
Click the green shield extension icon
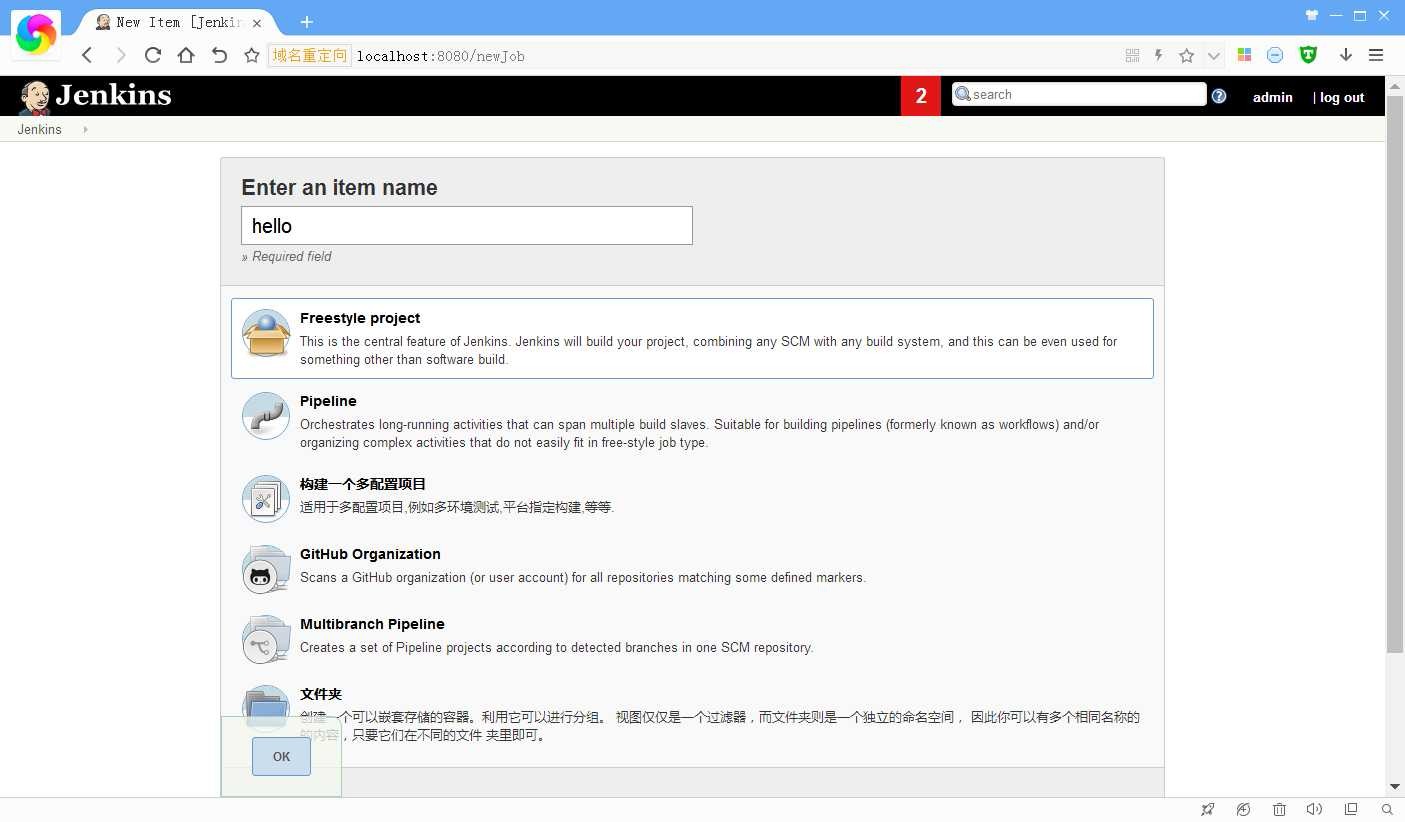[1308, 55]
